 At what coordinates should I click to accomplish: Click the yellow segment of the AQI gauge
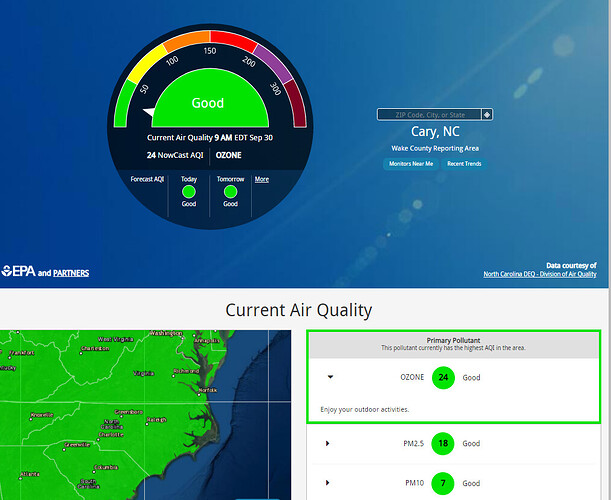(146, 63)
